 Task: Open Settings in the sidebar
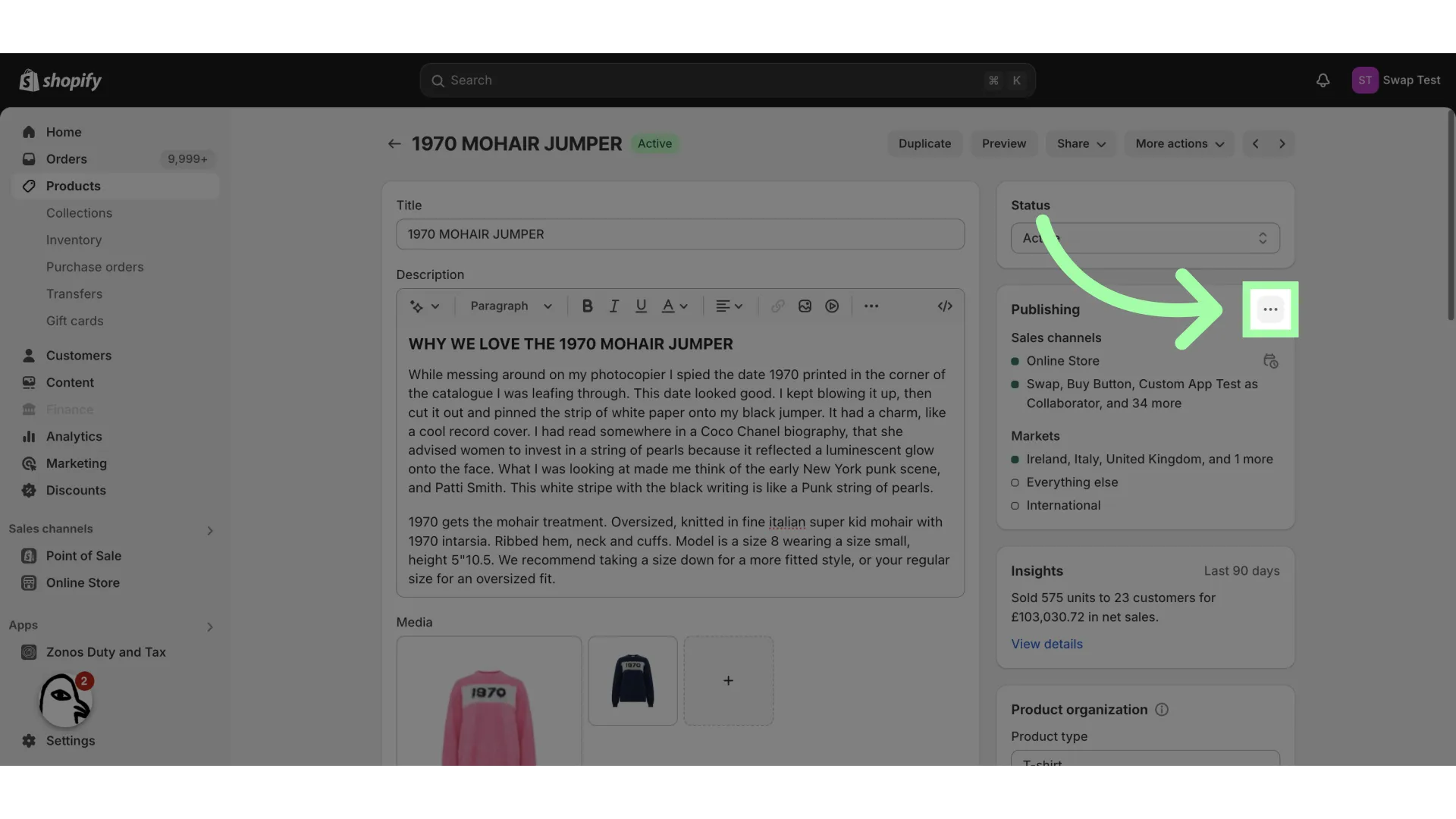[x=115, y=741]
